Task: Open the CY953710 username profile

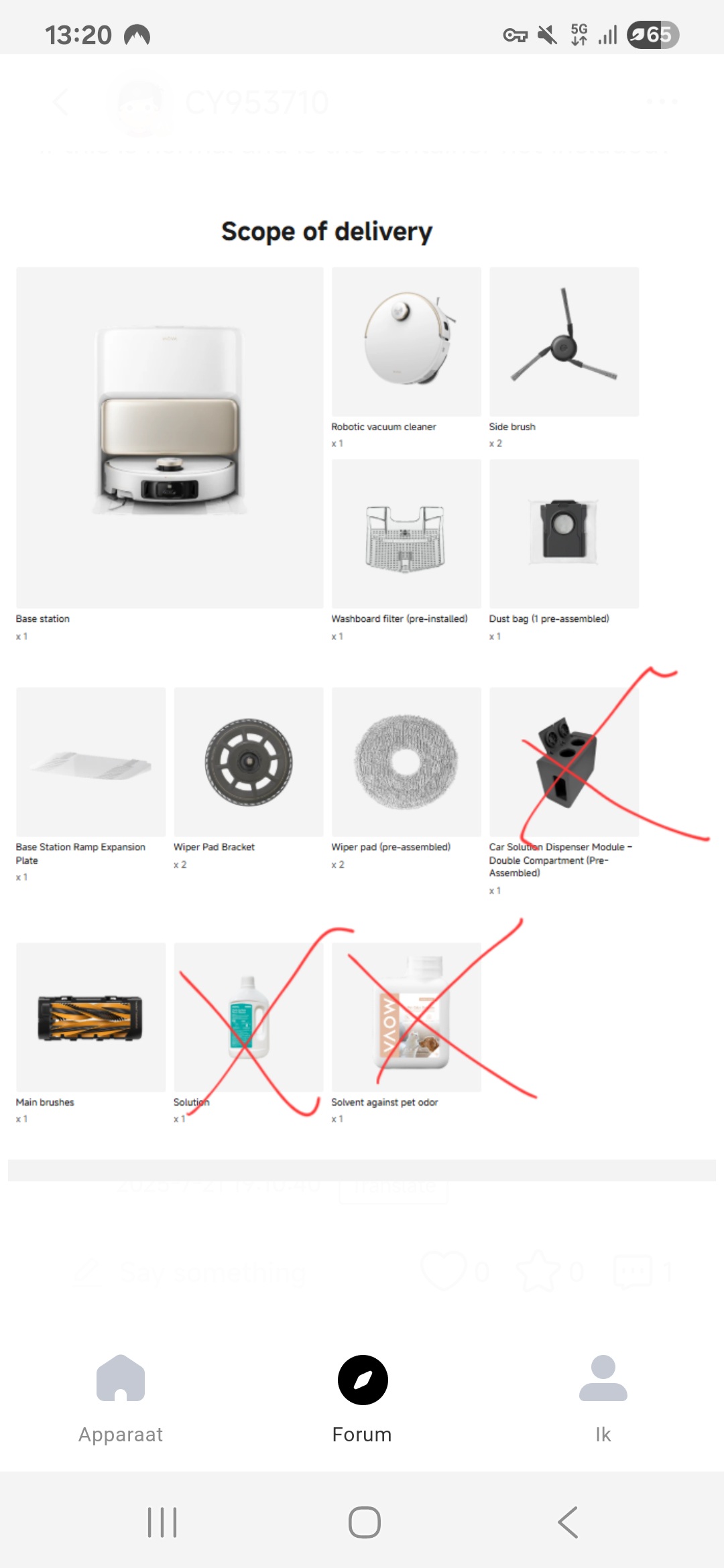Action: 257,103
